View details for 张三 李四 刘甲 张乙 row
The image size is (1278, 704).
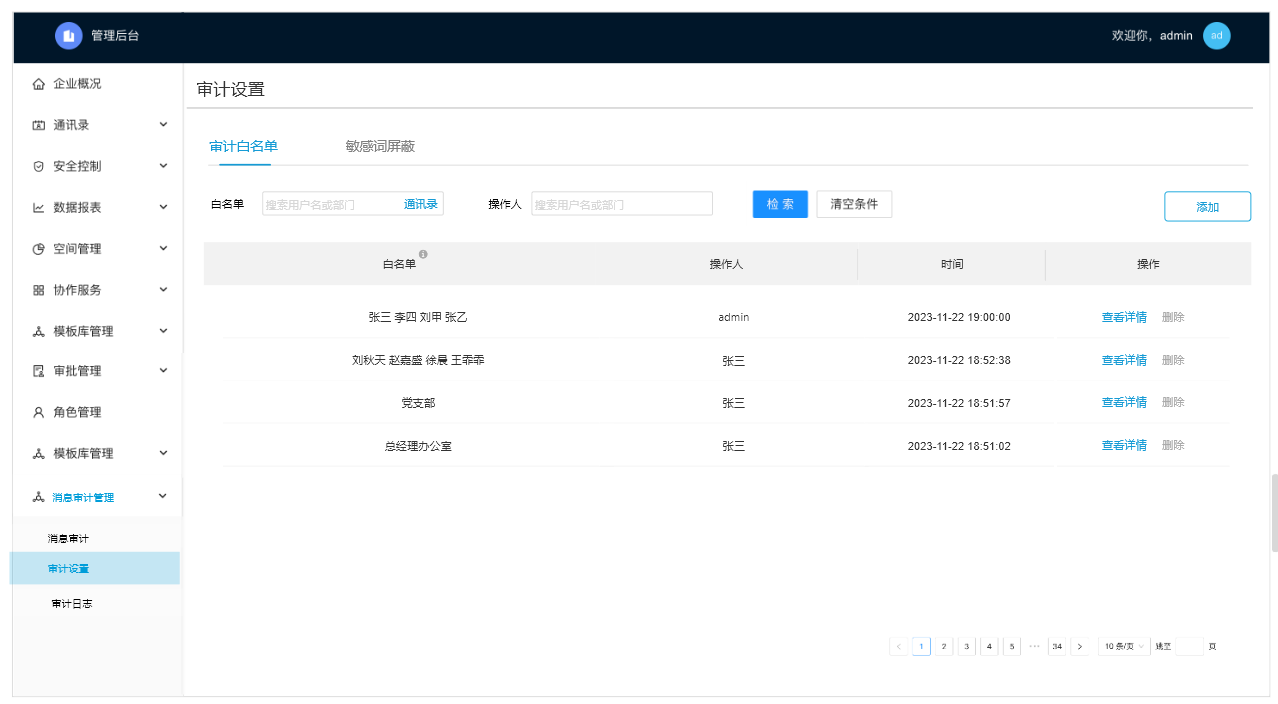pyautogui.click(x=1124, y=317)
